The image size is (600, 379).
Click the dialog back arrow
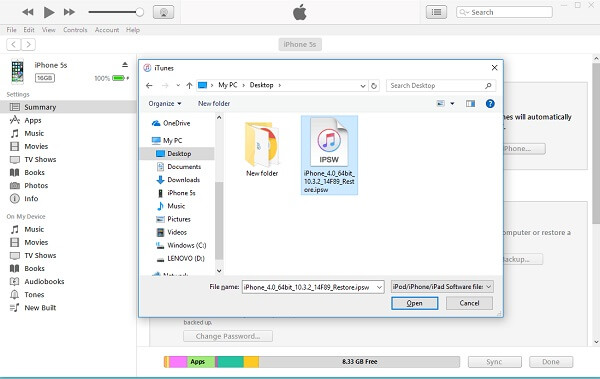pos(149,85)
